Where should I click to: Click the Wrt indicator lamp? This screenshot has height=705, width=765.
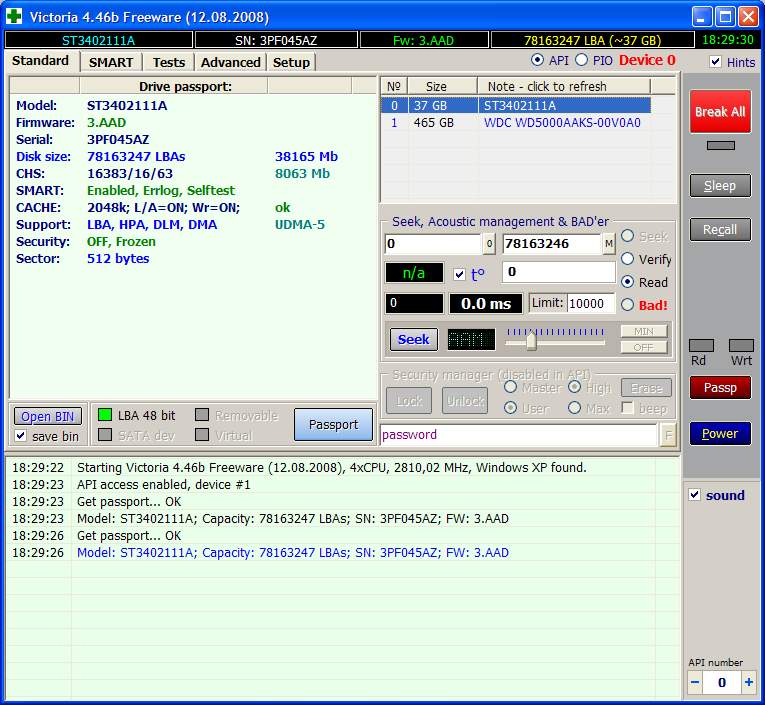[x=741, y=345]
